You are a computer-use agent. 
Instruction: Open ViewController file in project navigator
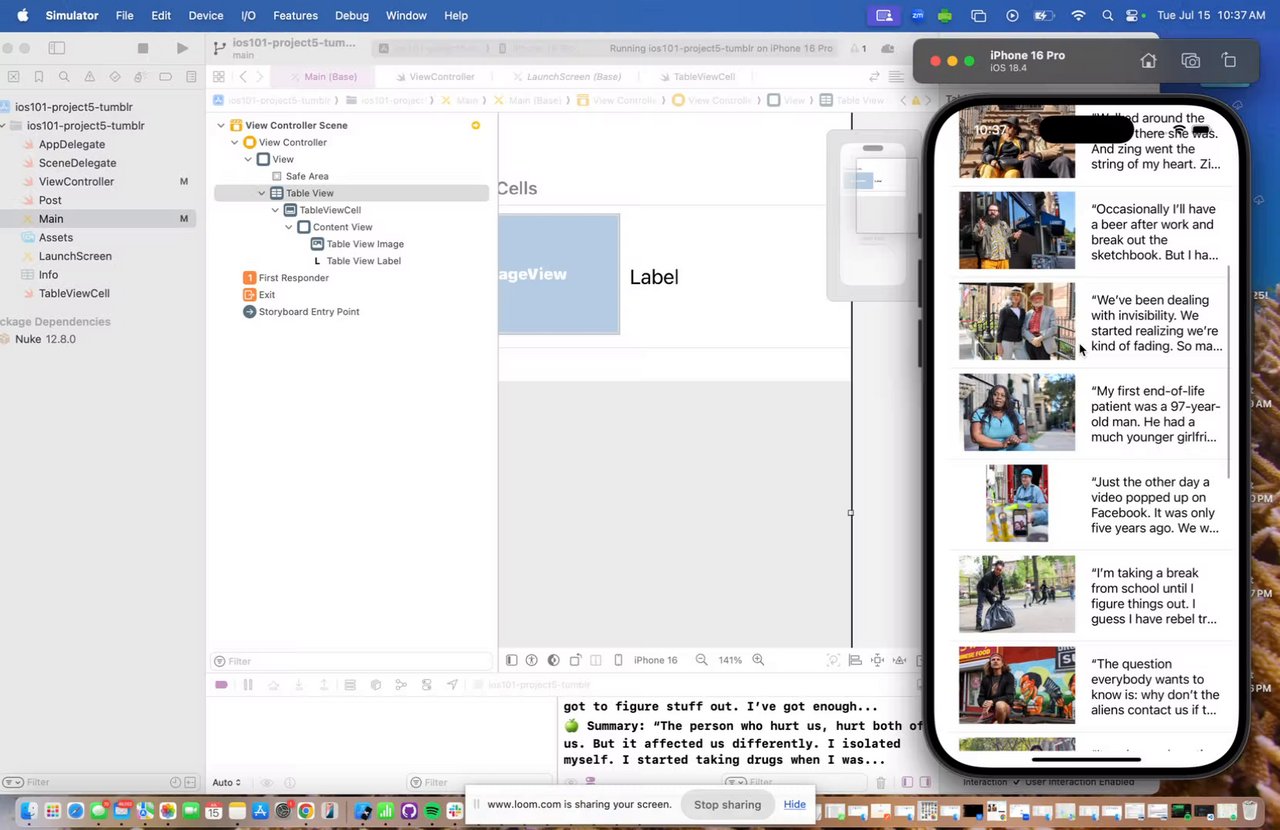76,181
